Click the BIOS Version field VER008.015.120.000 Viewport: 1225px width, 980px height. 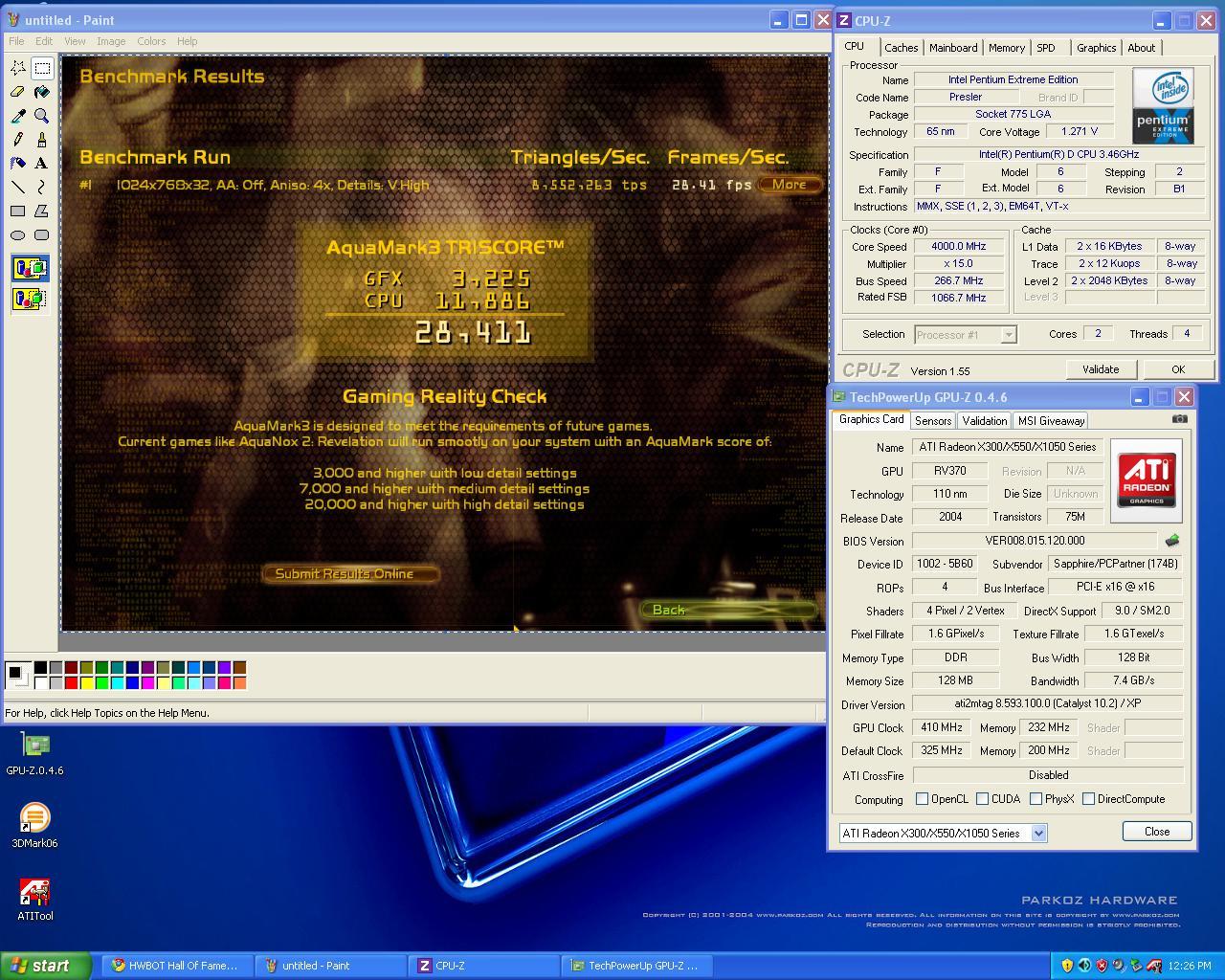click(1035, 541)
